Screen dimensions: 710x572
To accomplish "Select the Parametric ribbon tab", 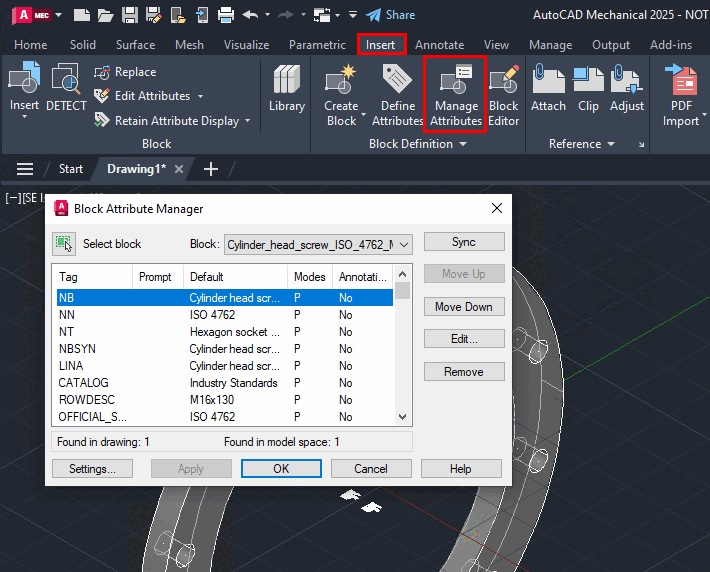I will pos(317,45).
